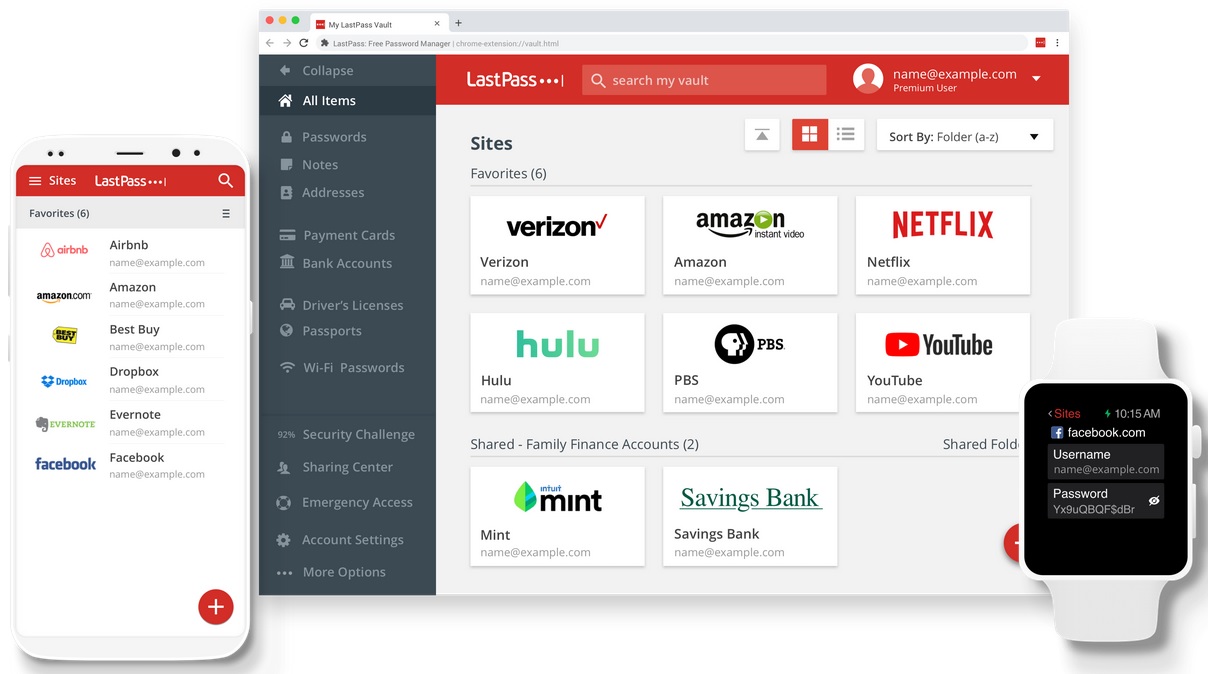Open Wi-Fi Passwords wifi icon
The image size is (1208, 674).
tap(287, 368)
